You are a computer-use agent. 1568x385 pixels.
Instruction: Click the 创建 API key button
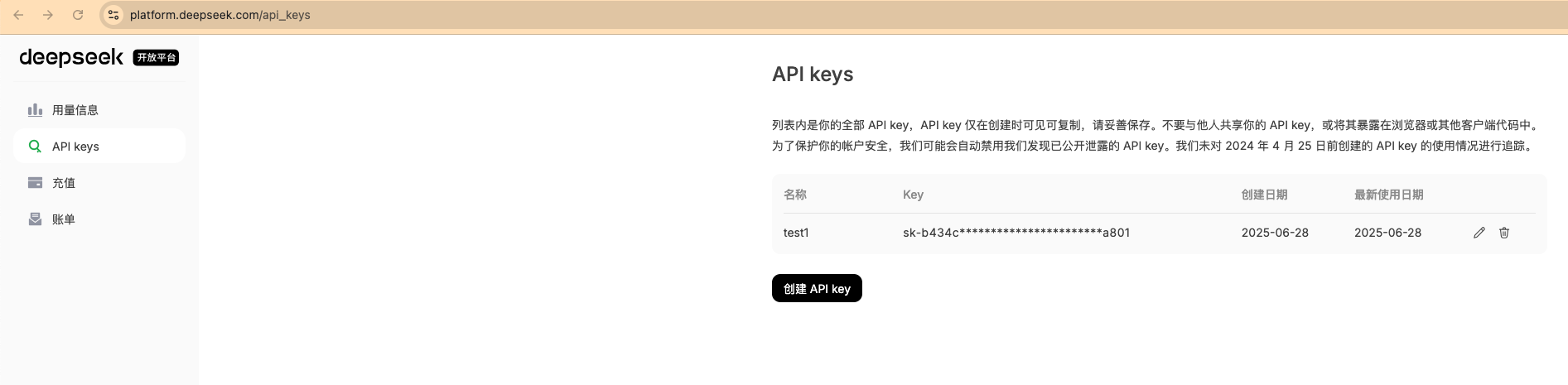click(817, 288)
